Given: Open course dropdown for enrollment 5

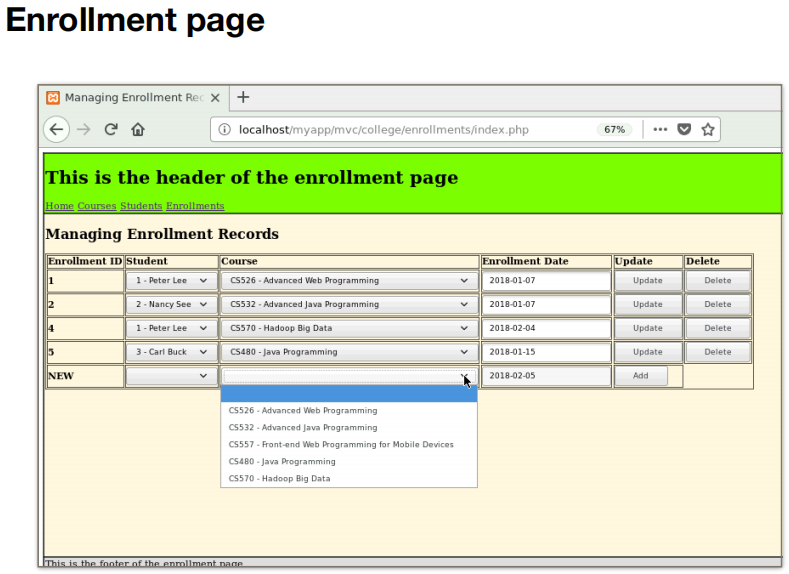Looking at the screenshot, I should (x=349, y=352).
